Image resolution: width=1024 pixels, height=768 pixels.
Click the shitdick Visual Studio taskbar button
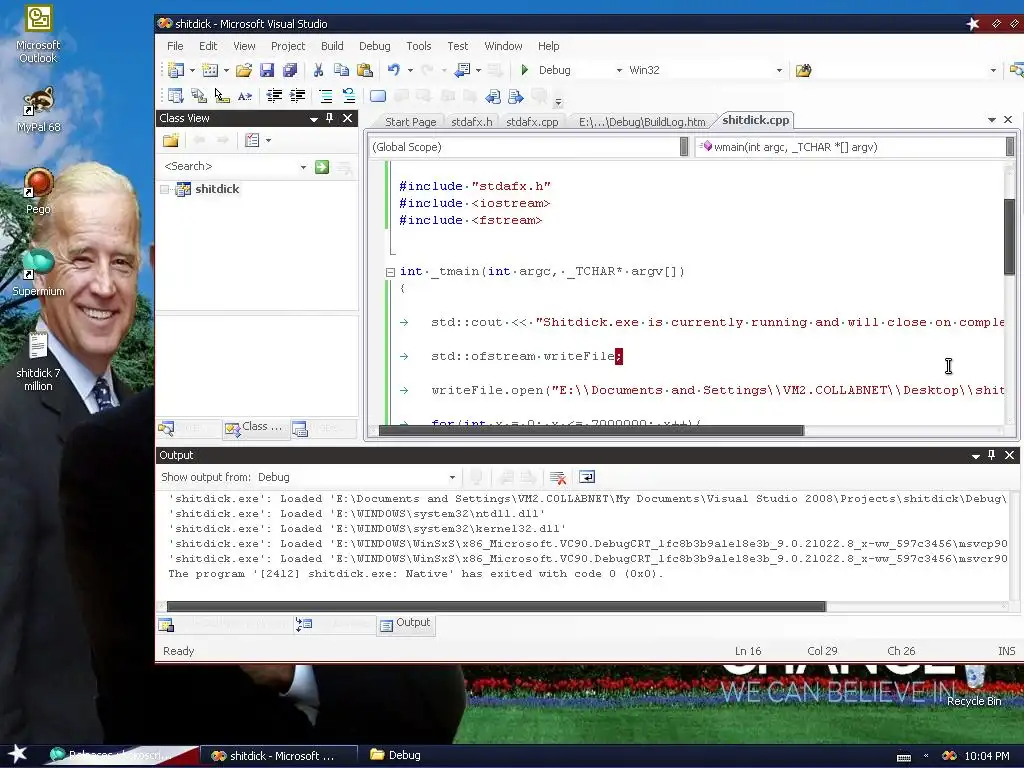[x=279, y=756]
